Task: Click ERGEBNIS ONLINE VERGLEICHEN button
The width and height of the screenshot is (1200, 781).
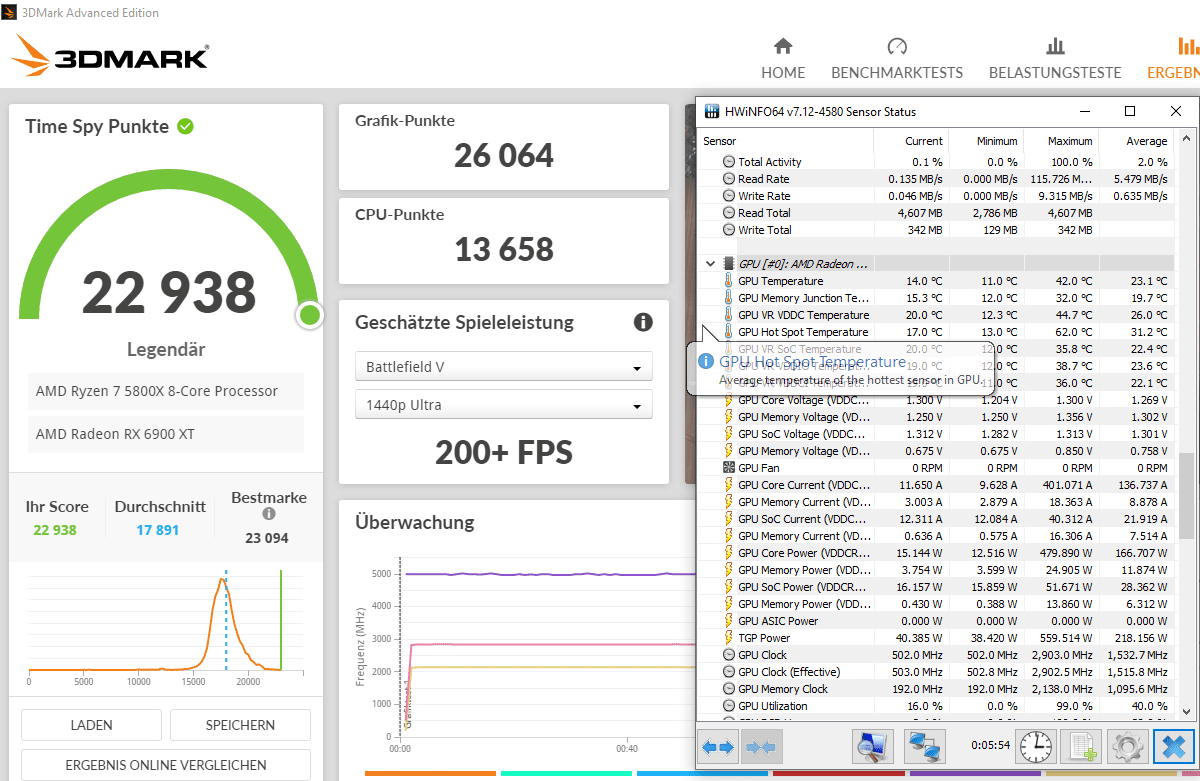Action: [x=166, y=765]
